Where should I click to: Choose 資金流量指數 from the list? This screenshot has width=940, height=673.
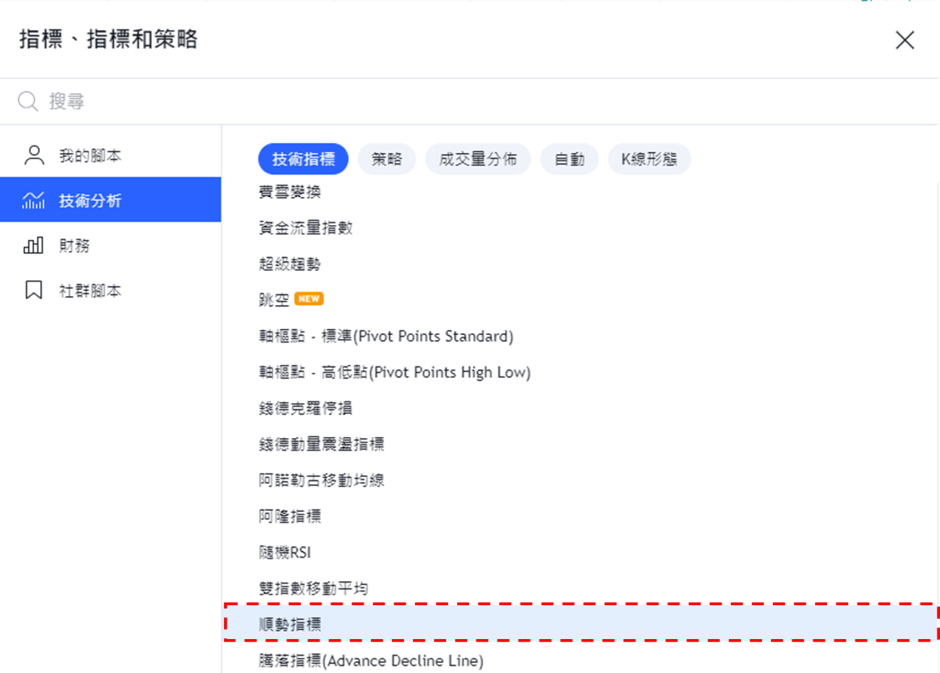tap(305, 228)
